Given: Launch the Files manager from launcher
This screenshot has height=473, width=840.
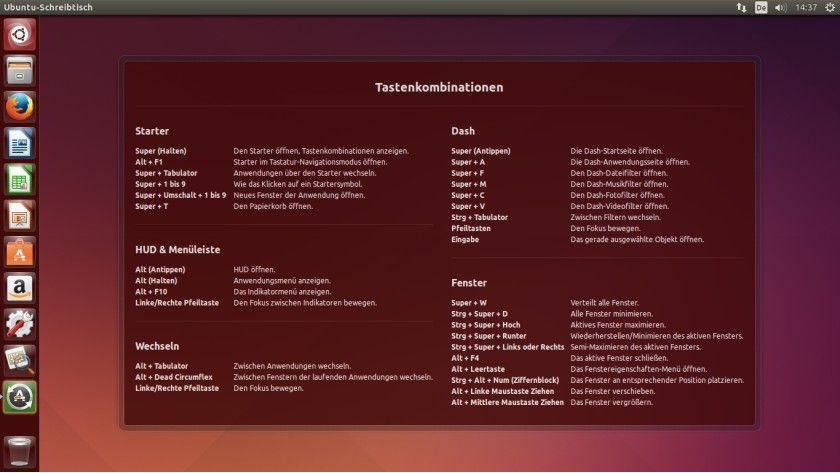Looking at the screenshot, I should [20, 70].
